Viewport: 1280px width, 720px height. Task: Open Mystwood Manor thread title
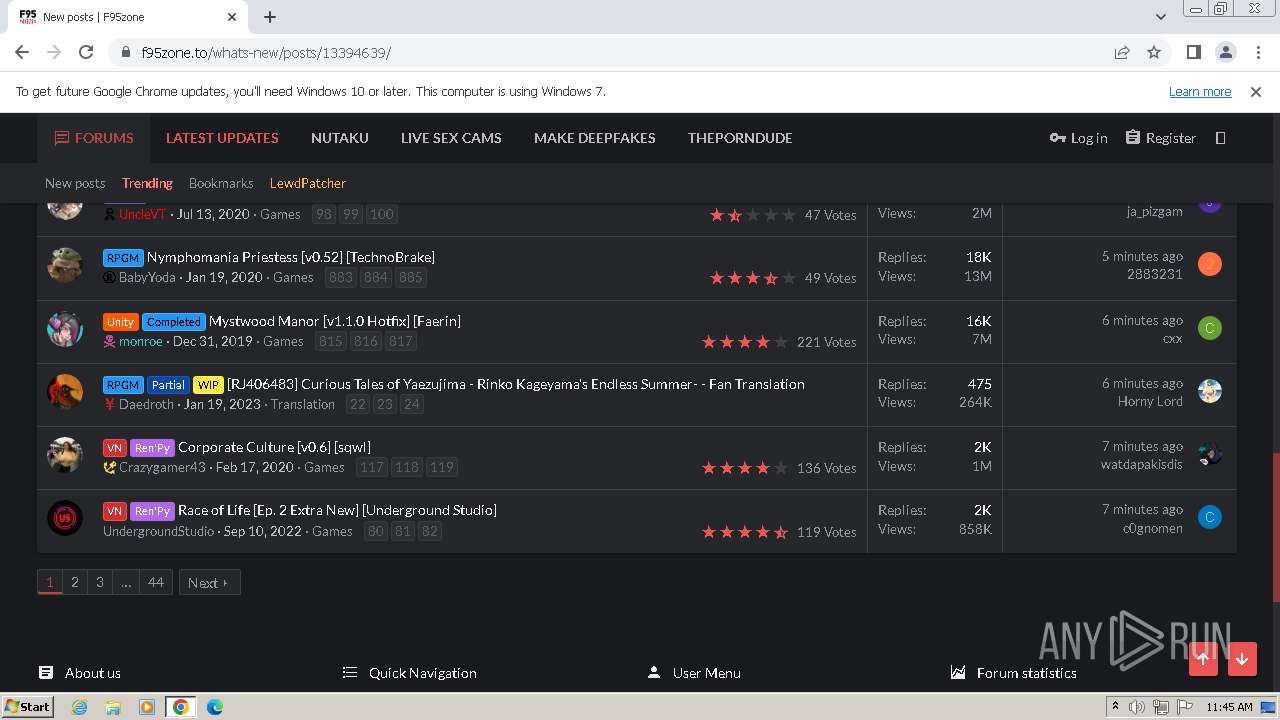point(335,321)
